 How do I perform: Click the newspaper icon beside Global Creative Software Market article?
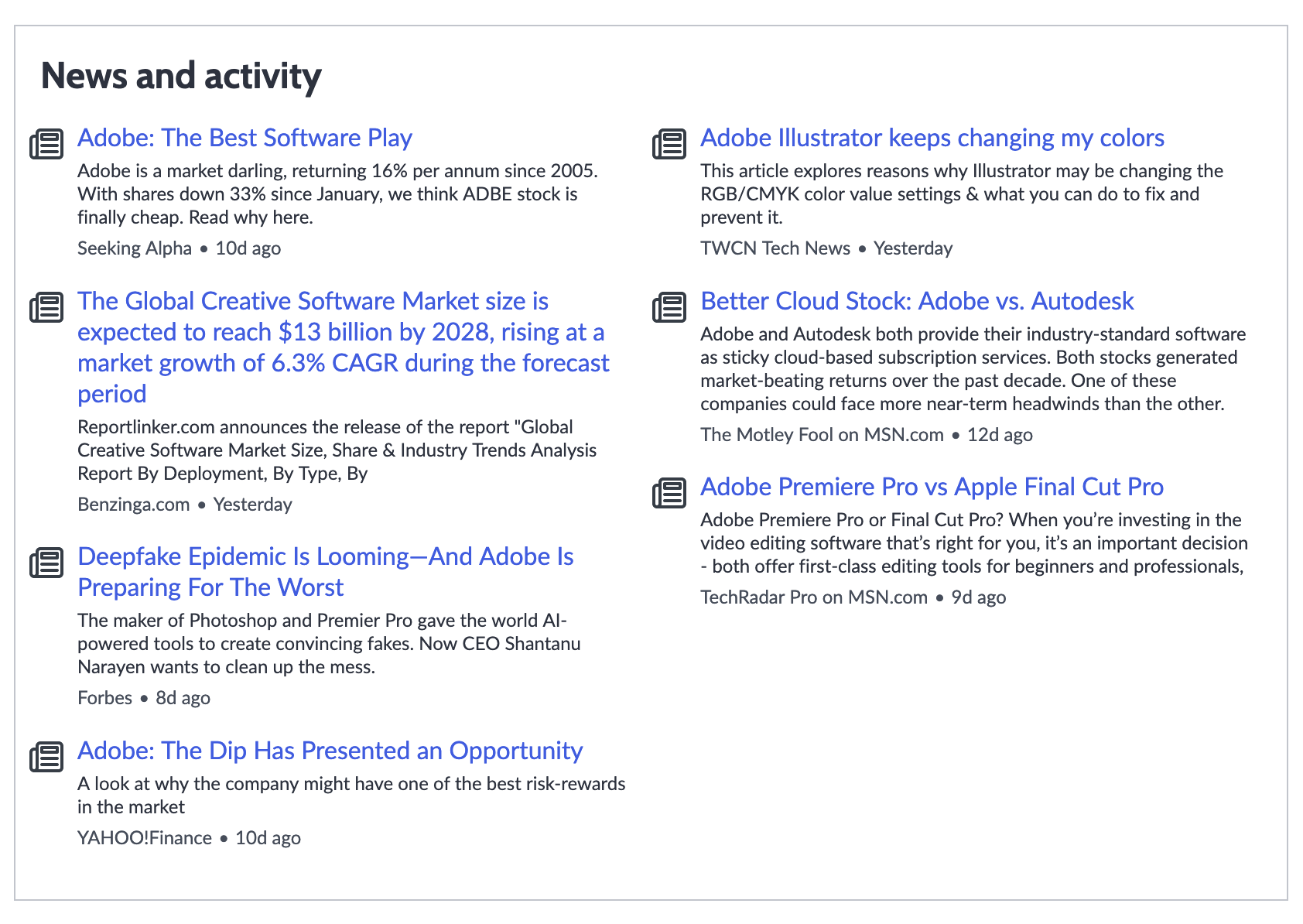(46, 307)
